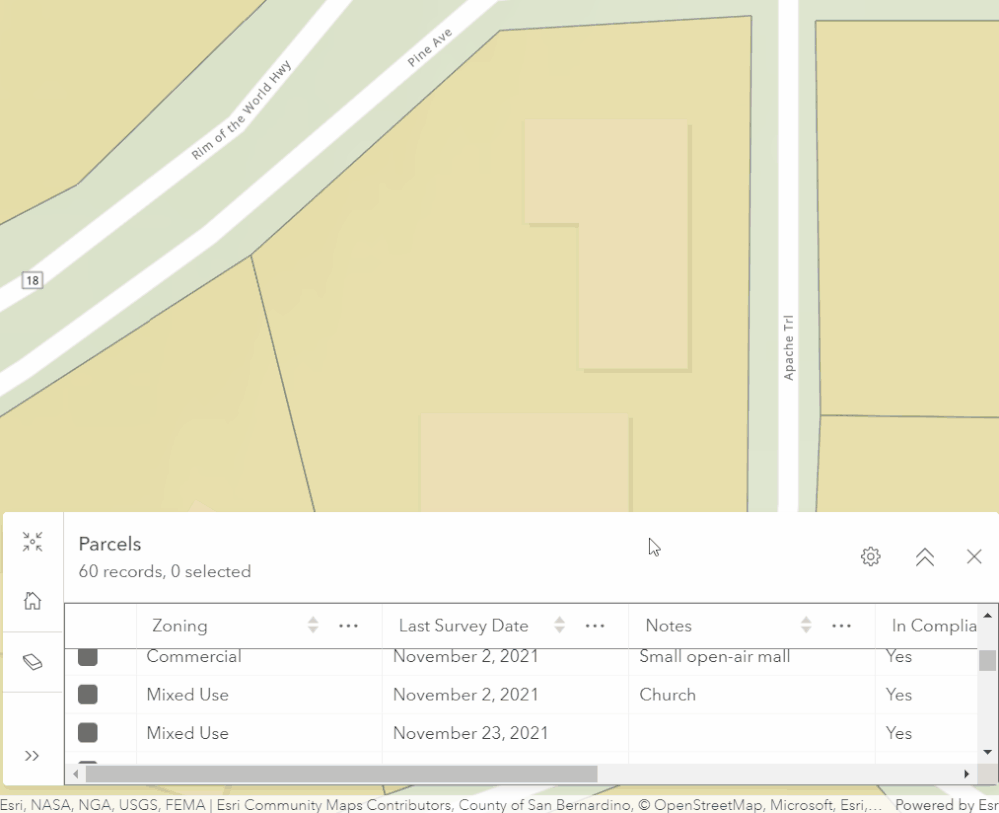
Task: Click the horizontal scrollbar thumb
Action: (341, 774)
